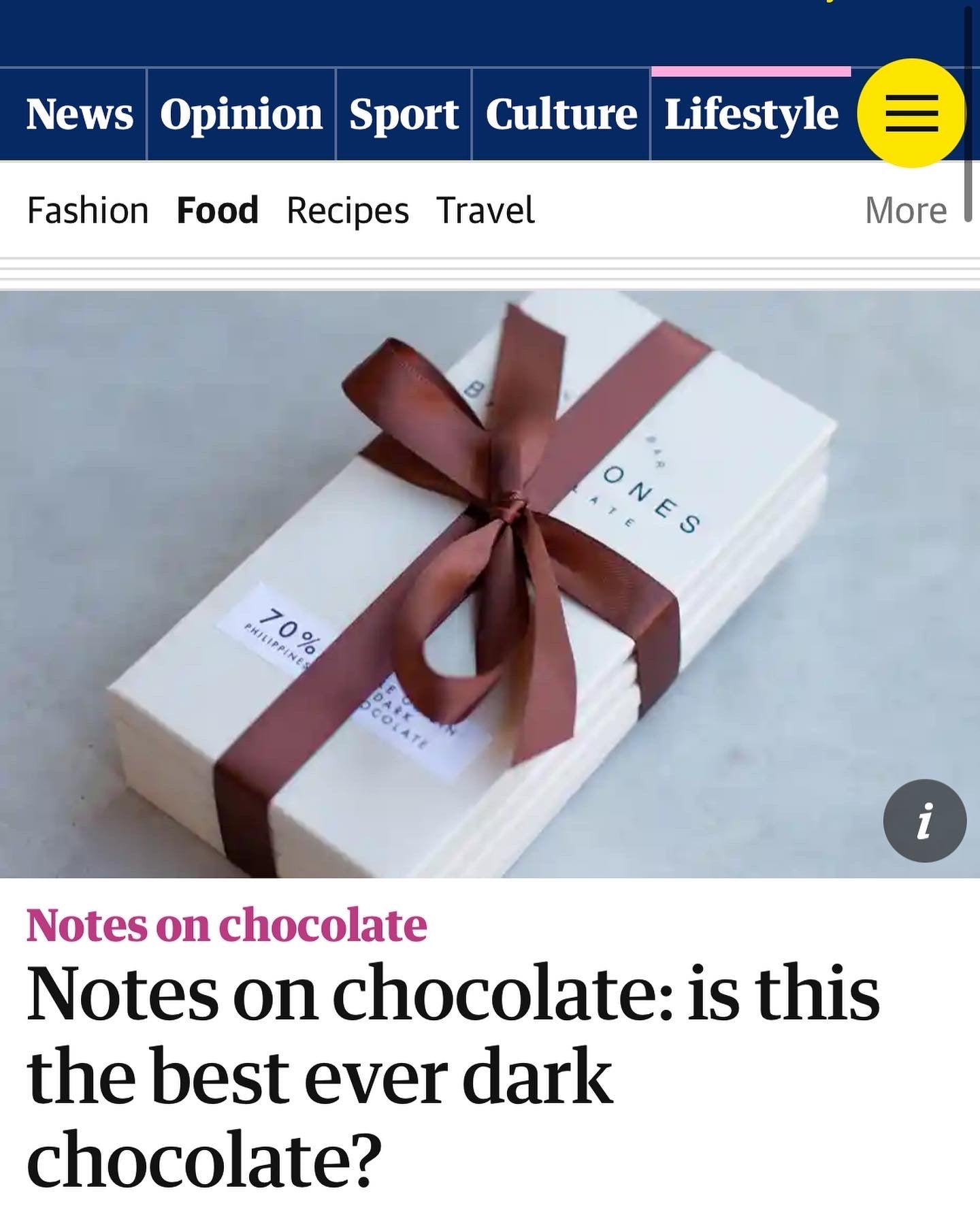Screen dimensions: 980x1225
Task: Expand the More subsections list
Action: pyautogui.click(x=906, y=210)
